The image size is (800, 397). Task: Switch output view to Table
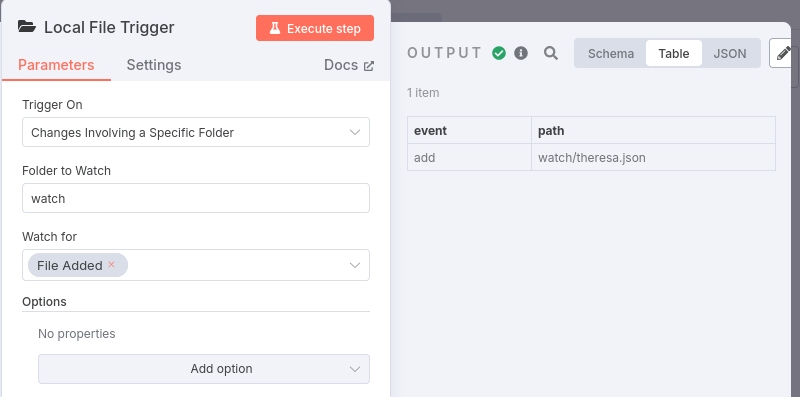(x=673, y=54)
